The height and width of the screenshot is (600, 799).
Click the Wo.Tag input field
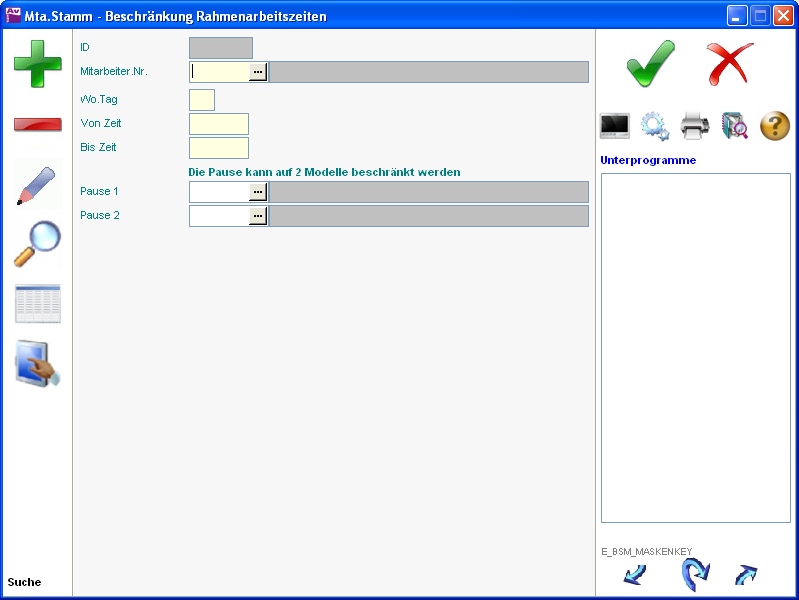[202, 100]
